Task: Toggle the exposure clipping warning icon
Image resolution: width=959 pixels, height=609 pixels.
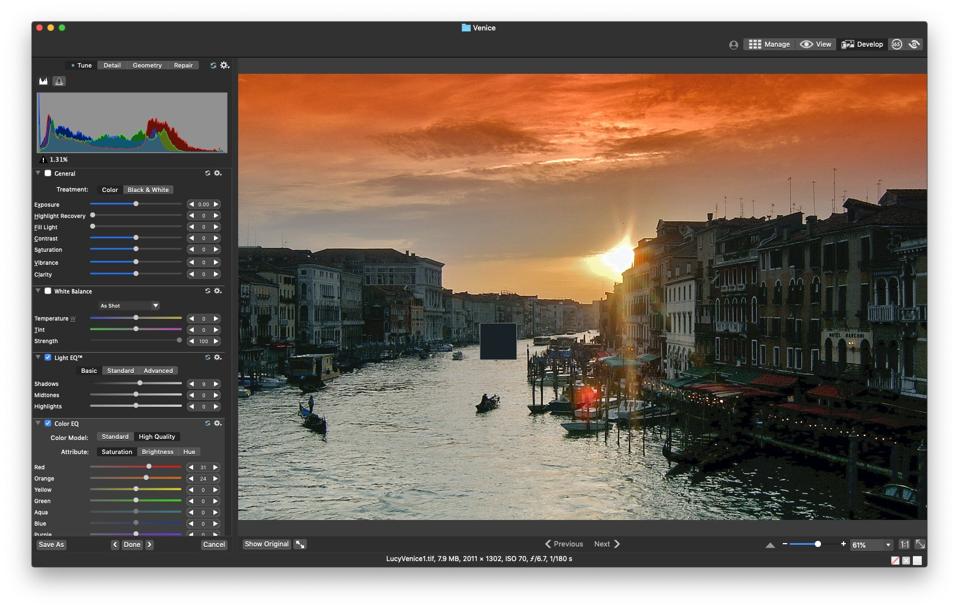Action: 59,81
